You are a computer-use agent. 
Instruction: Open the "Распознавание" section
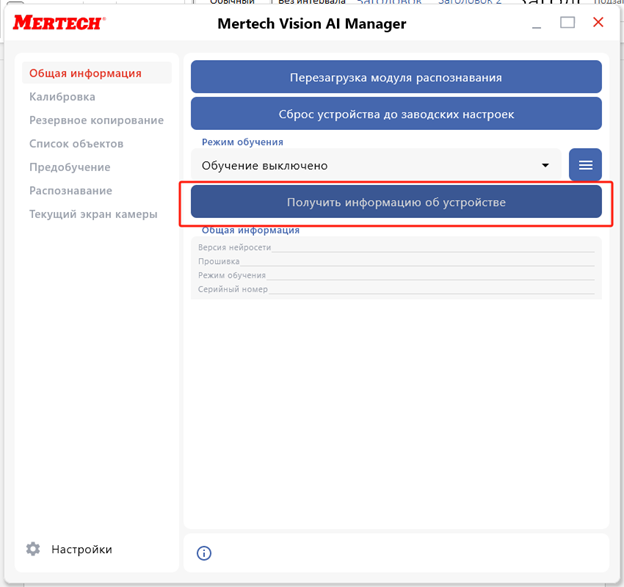pyautogui.click(x=70, y=191)
